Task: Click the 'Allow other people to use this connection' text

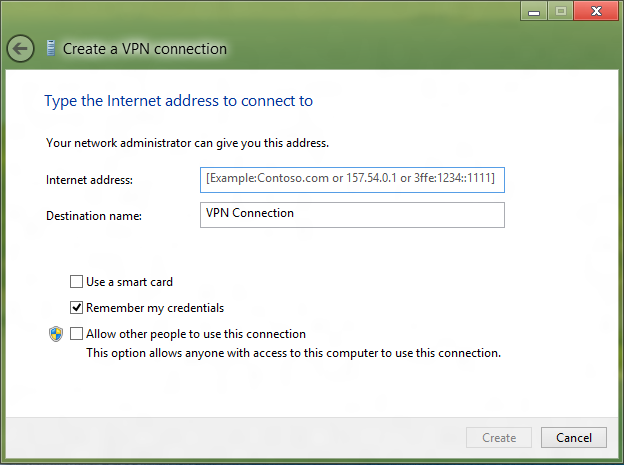Action: [196, 334]
